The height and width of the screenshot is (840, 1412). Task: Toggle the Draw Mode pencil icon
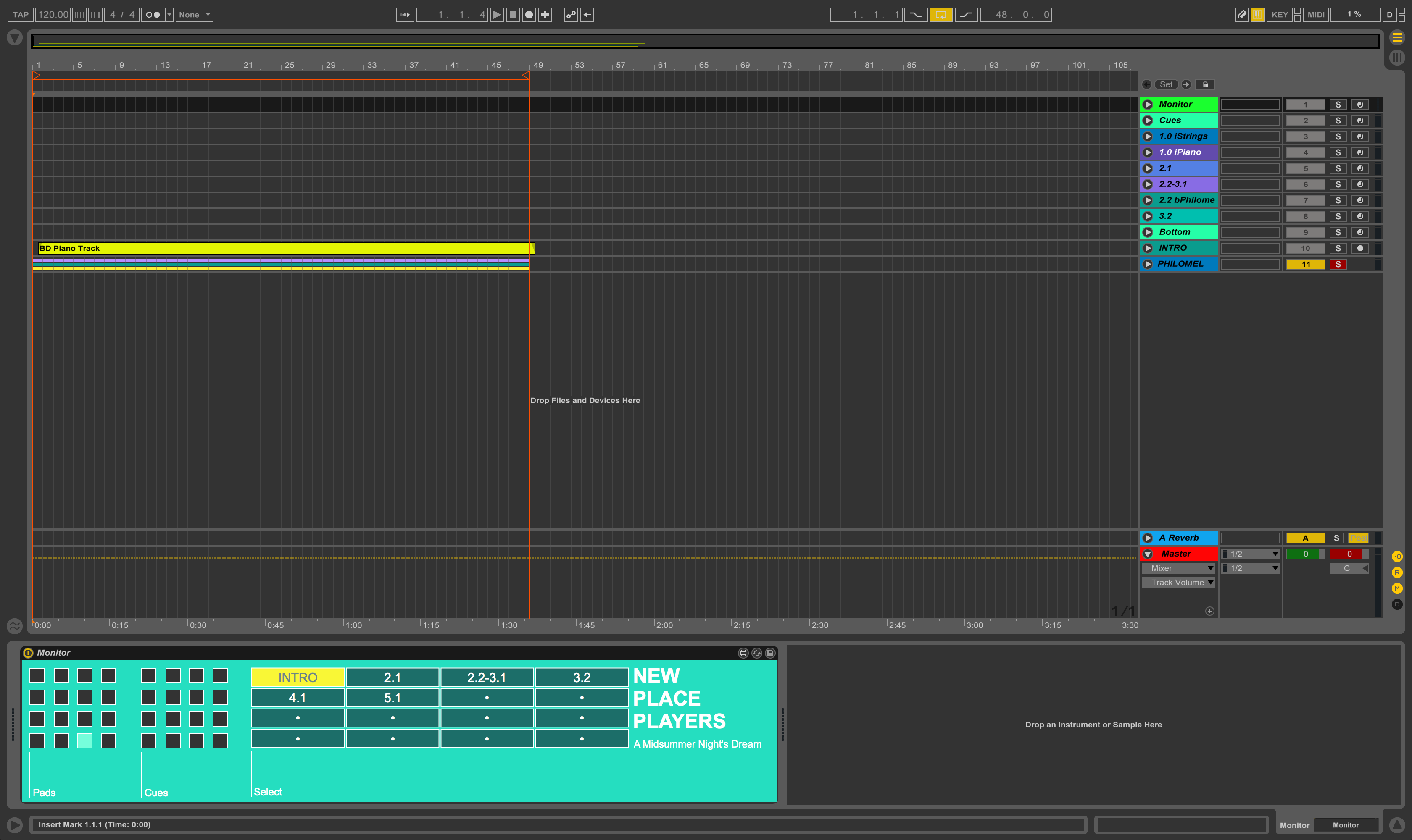[x=1241, y=15]
